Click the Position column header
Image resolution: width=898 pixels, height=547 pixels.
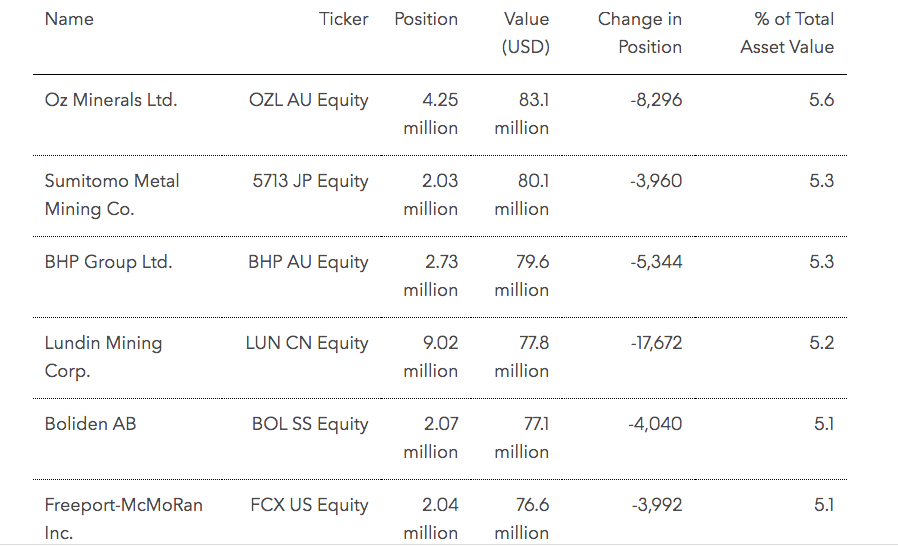426,19
